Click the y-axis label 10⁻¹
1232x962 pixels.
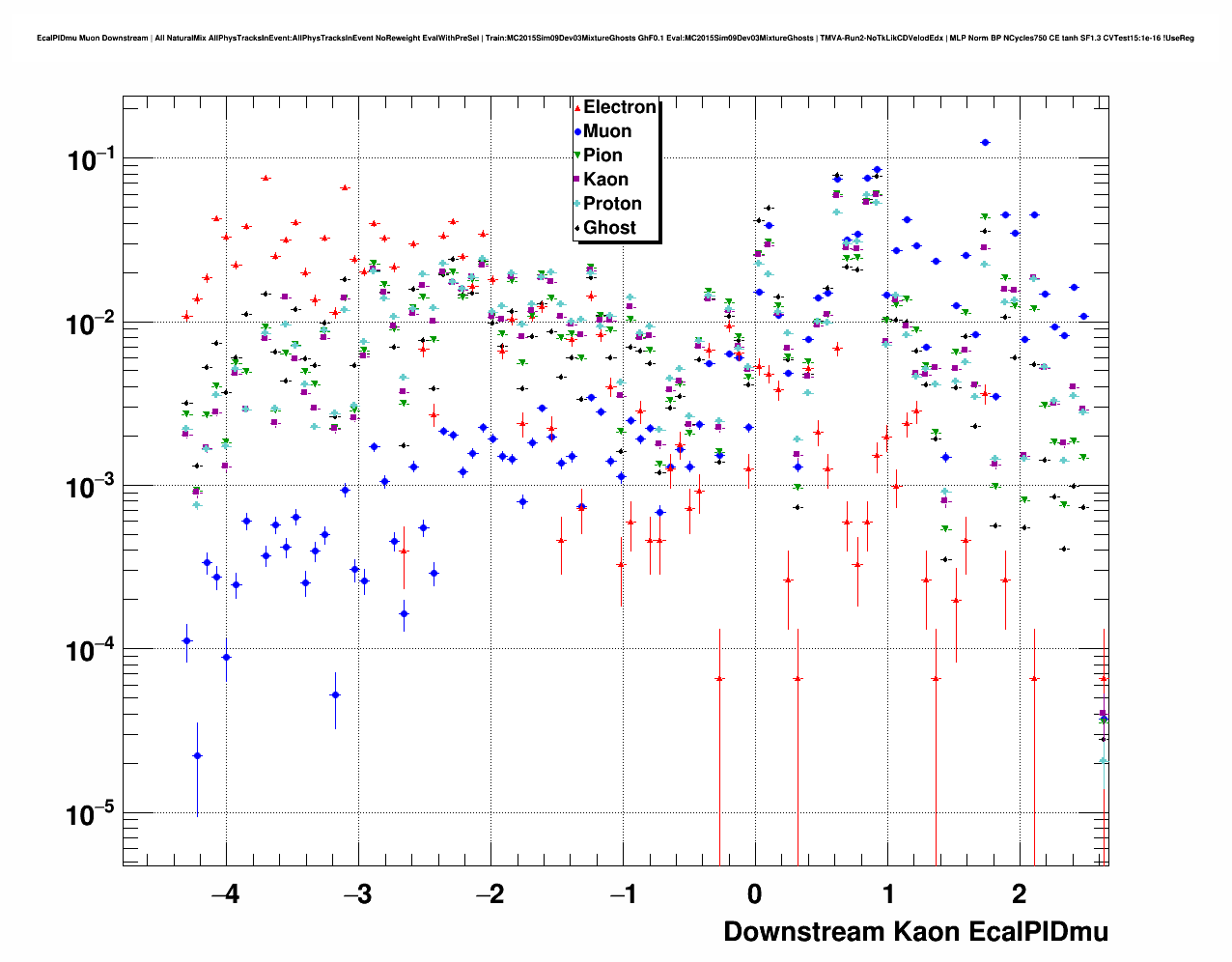pos(91,159)
